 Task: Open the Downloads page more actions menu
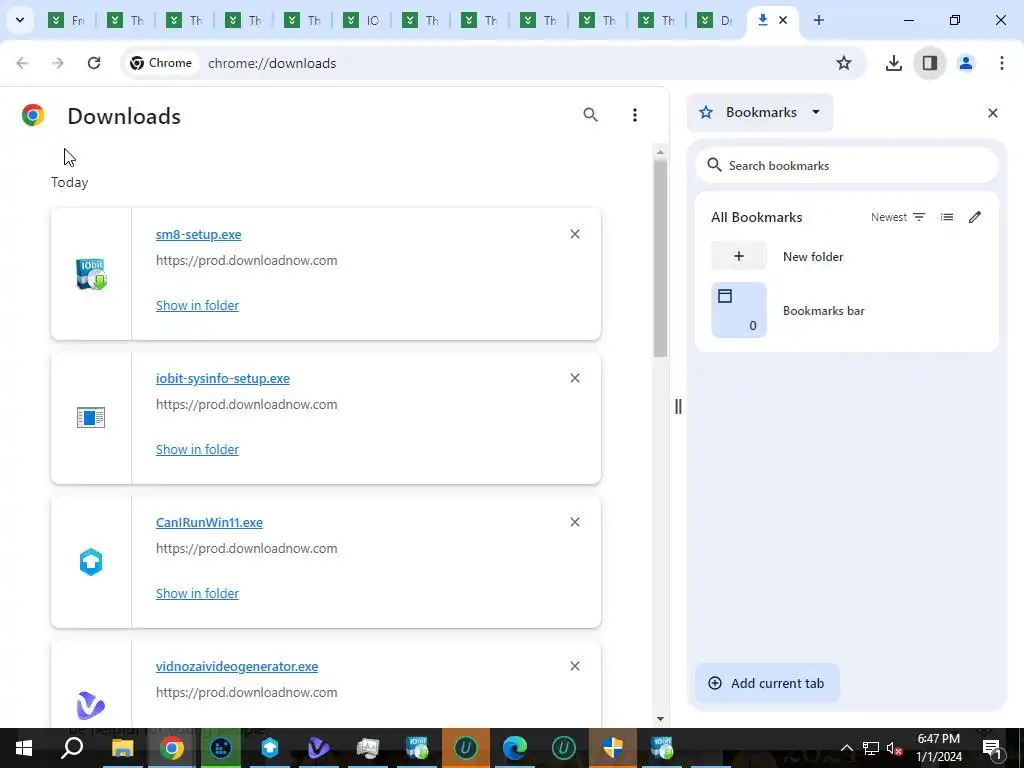coord(635,115)
